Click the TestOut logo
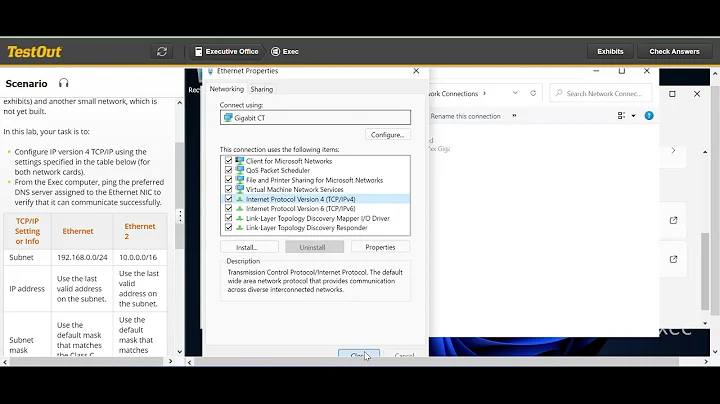 point(34,51)
